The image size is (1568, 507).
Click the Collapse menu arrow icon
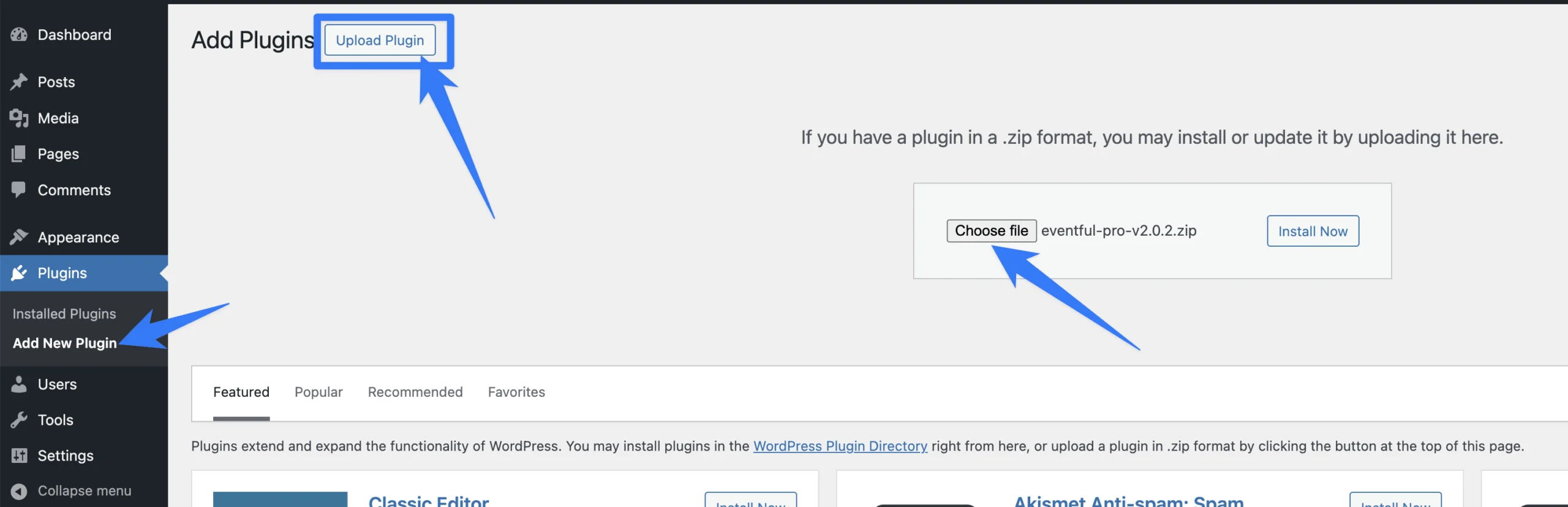19,491
